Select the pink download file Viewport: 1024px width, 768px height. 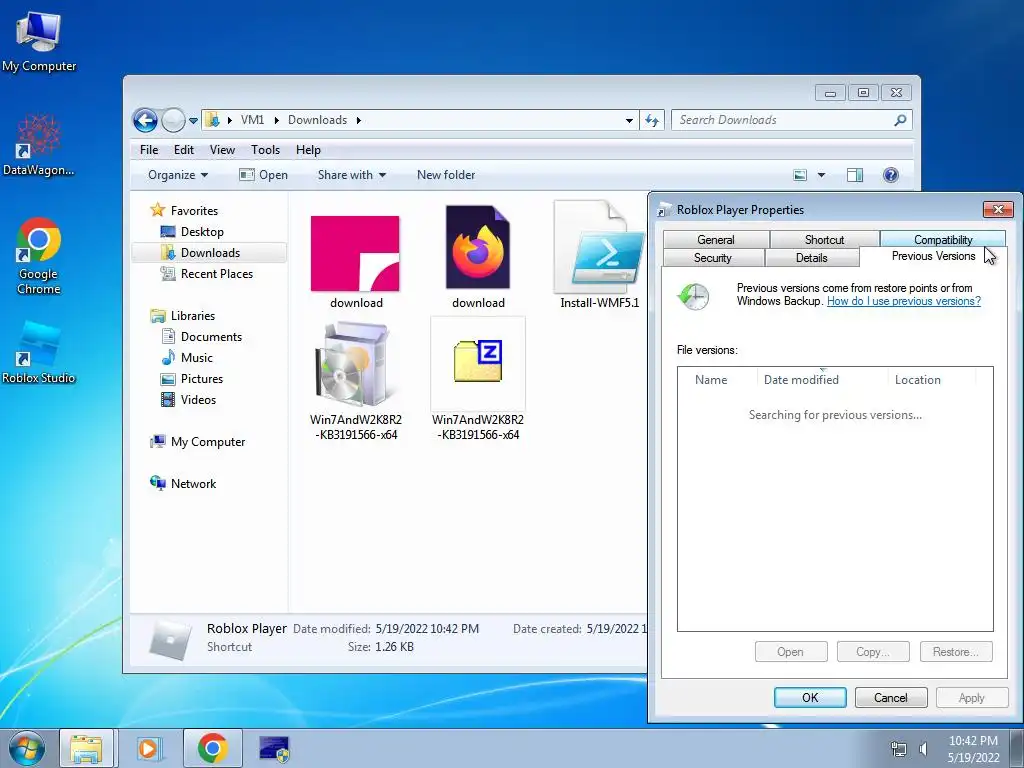pos(355,262)
